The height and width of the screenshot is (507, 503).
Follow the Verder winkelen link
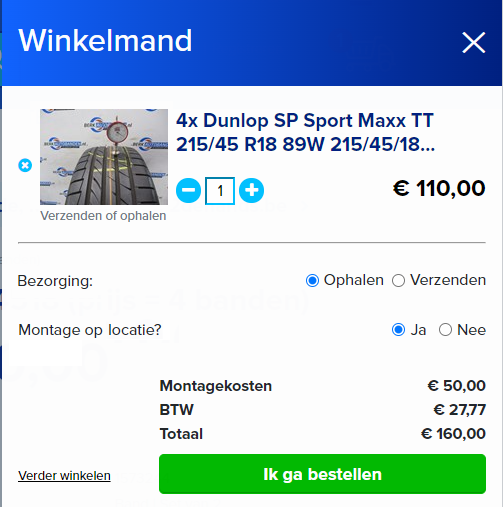pos(64,475)
